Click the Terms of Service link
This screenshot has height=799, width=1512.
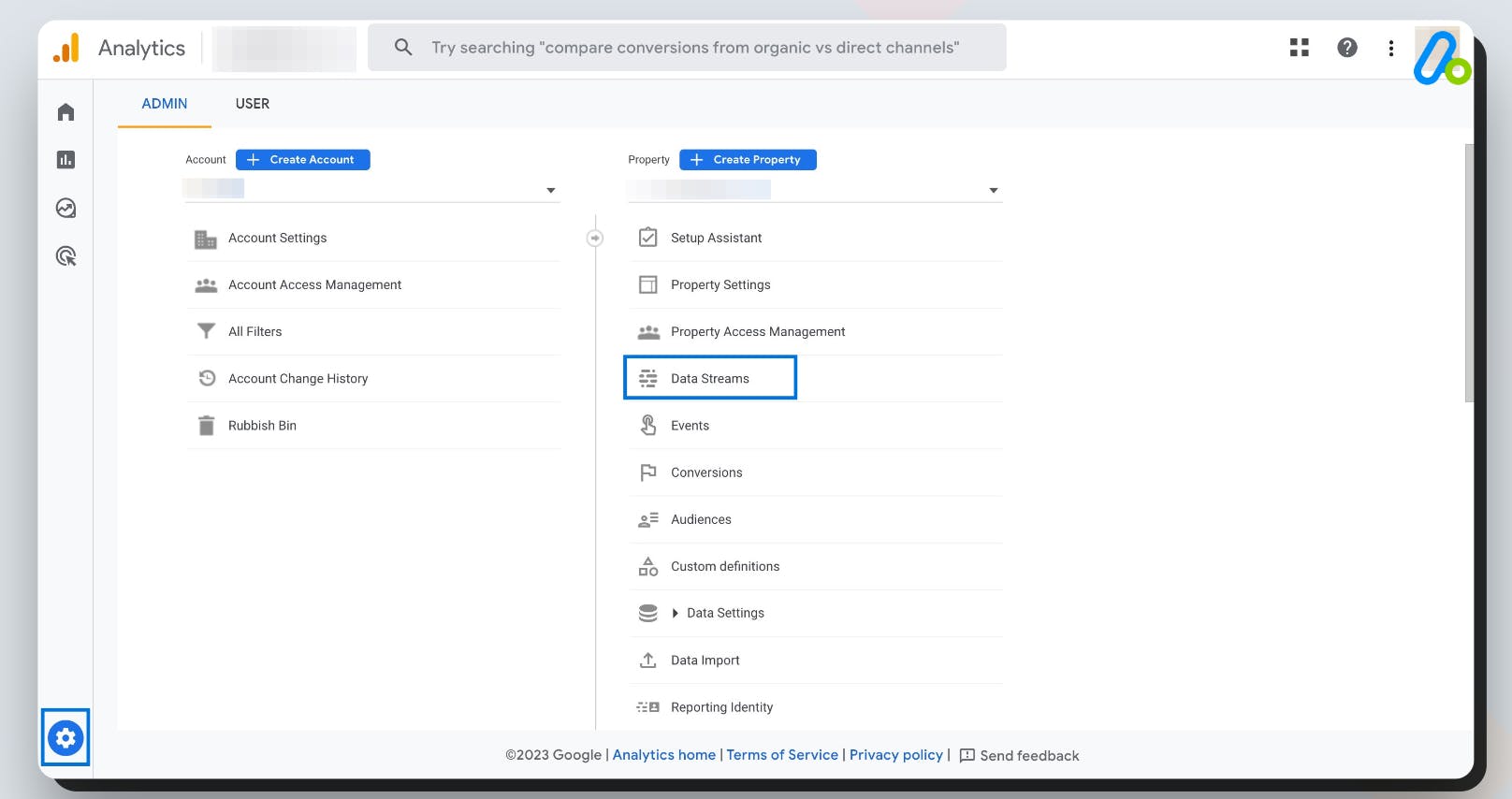coord(782,755)
